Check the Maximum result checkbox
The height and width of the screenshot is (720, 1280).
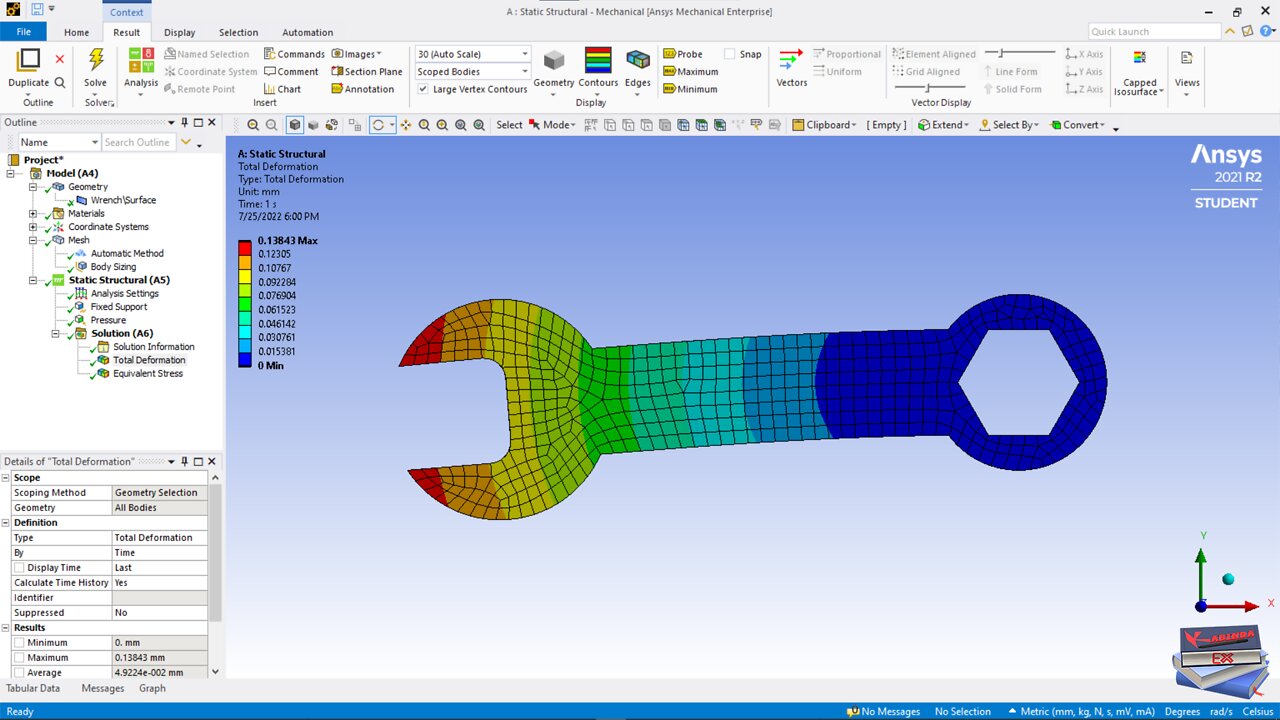(20, 658)
